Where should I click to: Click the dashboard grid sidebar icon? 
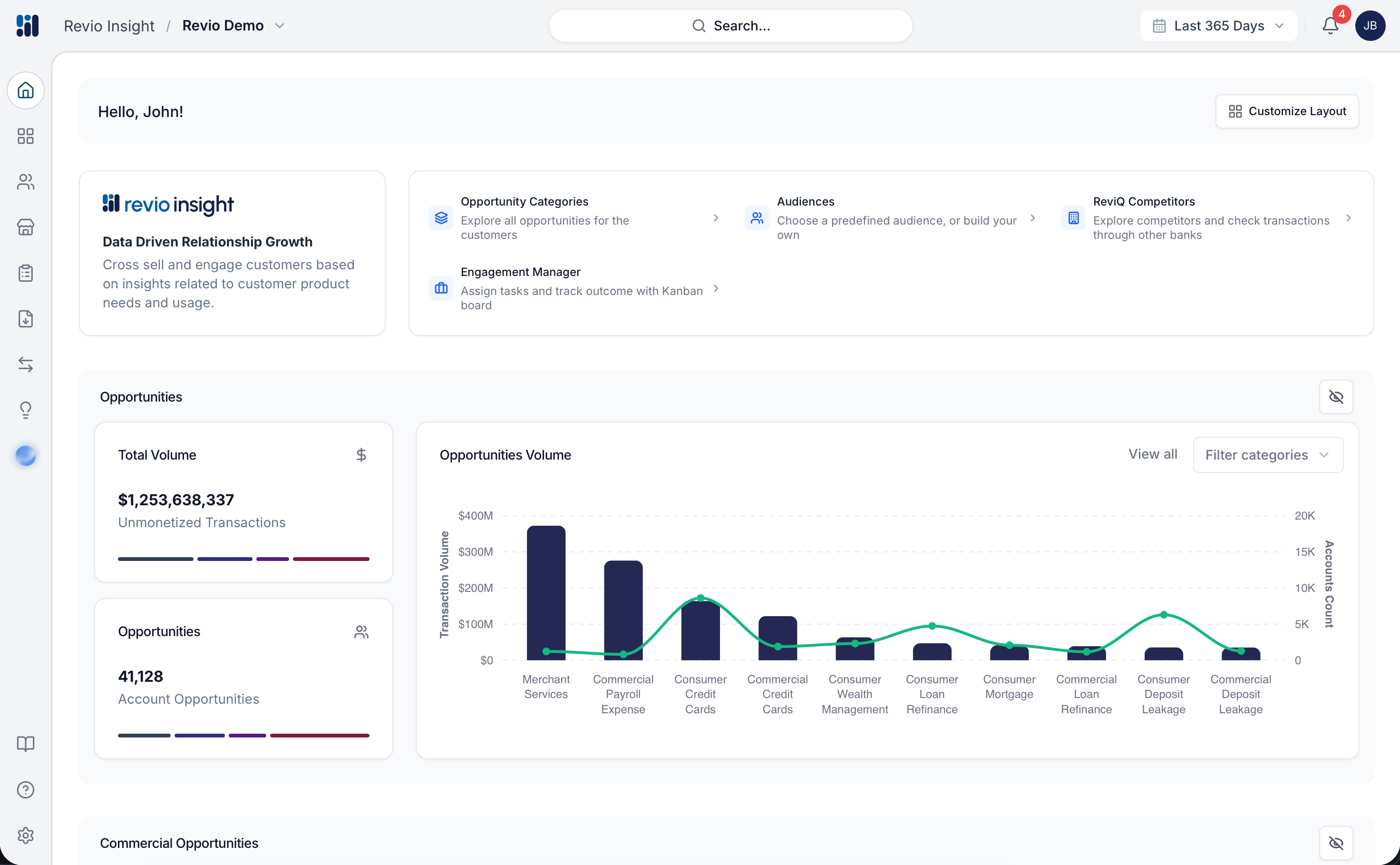coord(26,136)
